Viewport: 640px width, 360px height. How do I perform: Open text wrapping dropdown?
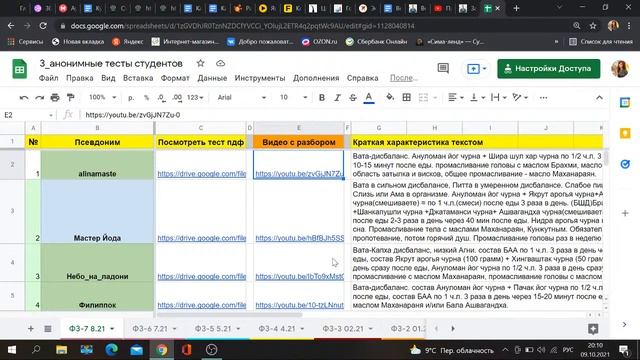click(x=498, y=98)
